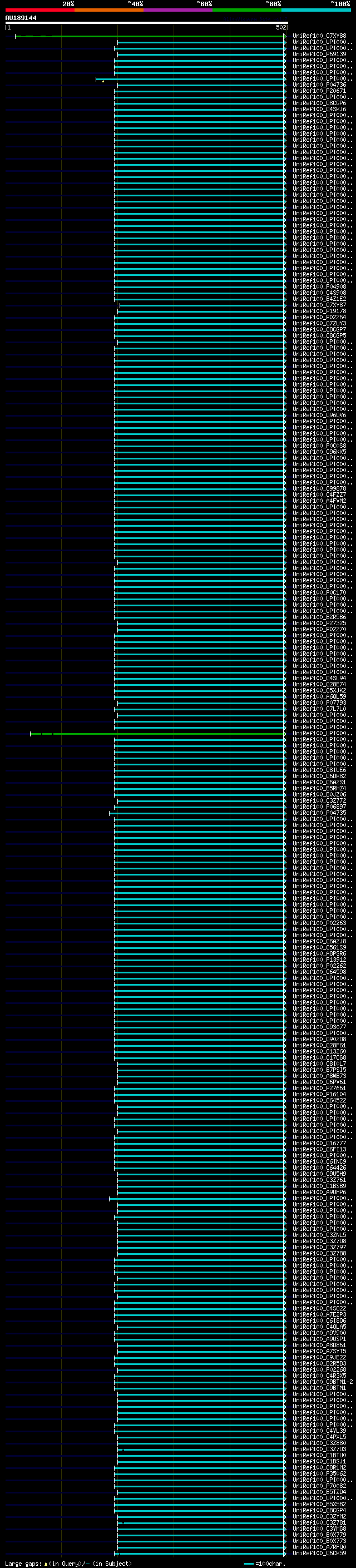
Task: Open the UniRef100_Q93077 label
Action: pos(319,1027)
